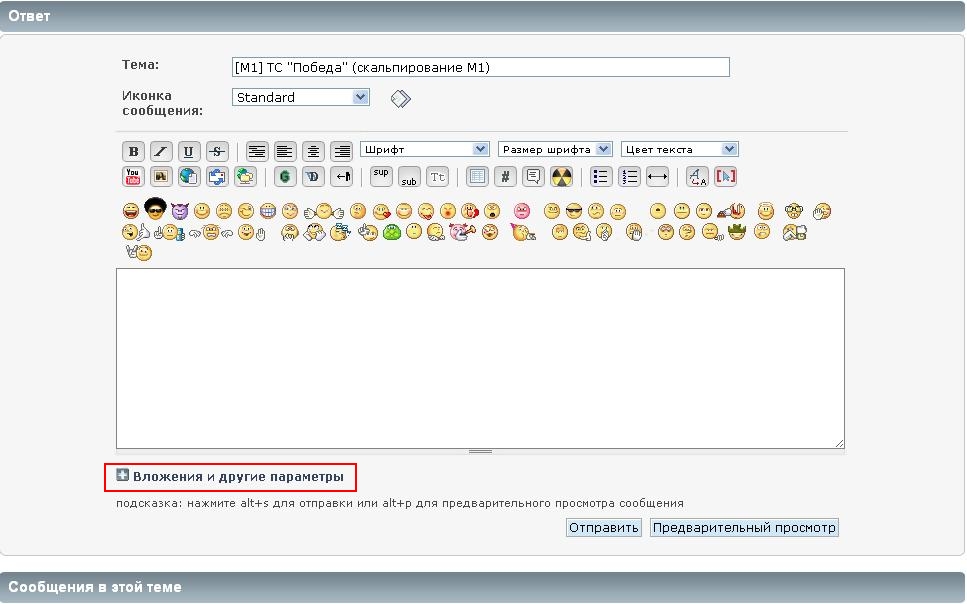This screenshot has height=604, width=967.
Task: Insert a numbered list
Action: pos(629,176)
